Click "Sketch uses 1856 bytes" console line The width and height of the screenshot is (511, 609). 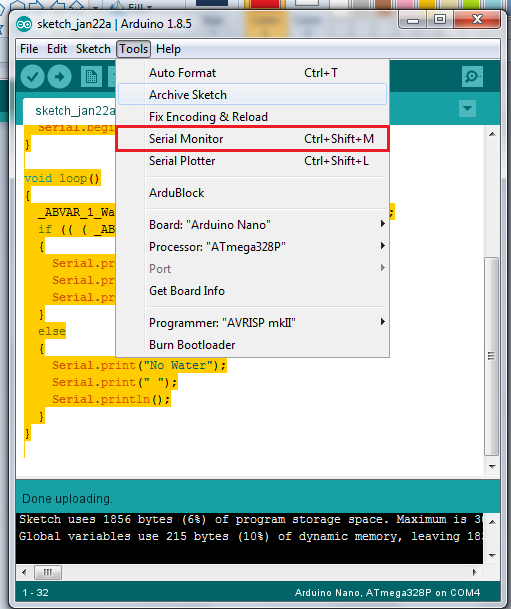tap(250, 519)
